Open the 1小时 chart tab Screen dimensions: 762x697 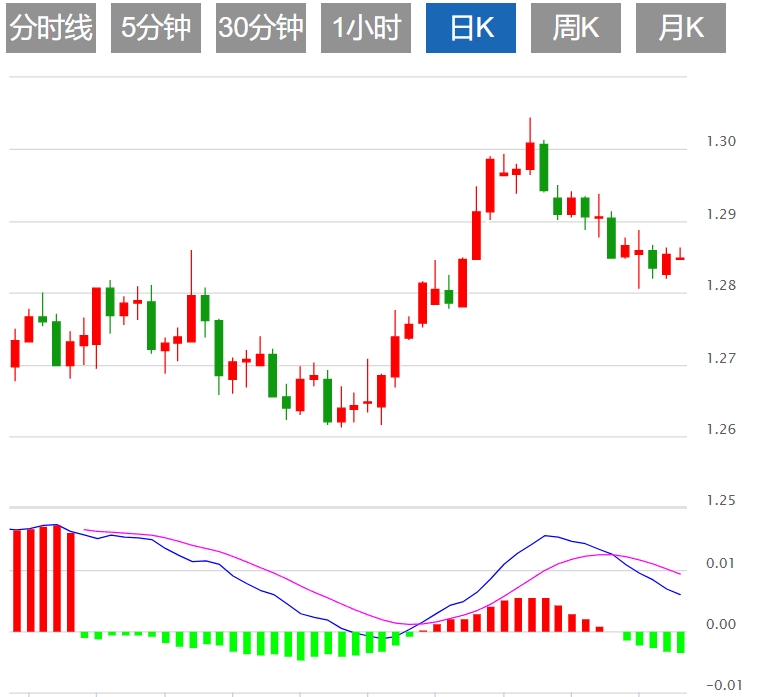[366, 28]
